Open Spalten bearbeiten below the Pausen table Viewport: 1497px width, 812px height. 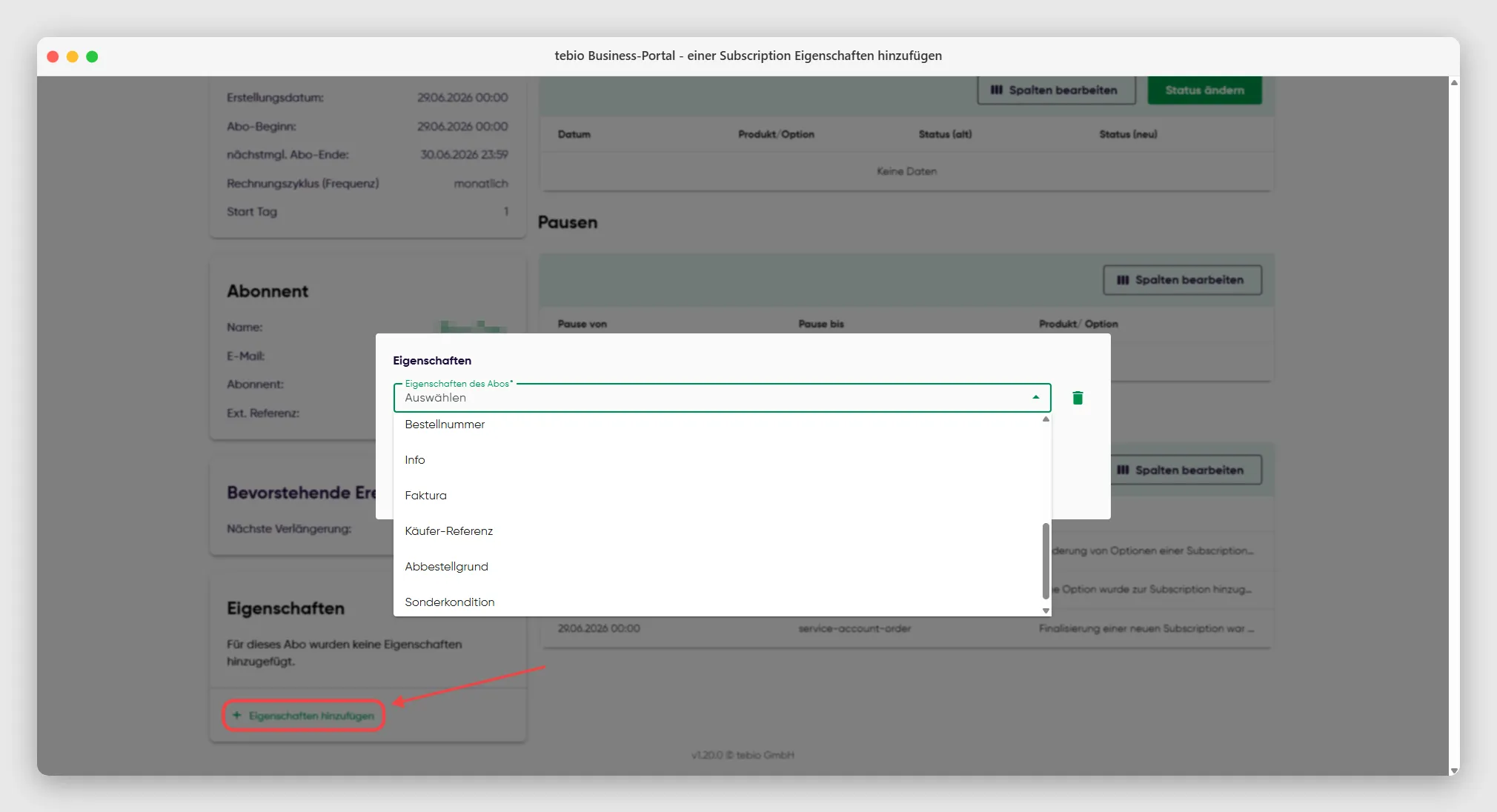click(1186, 470)
